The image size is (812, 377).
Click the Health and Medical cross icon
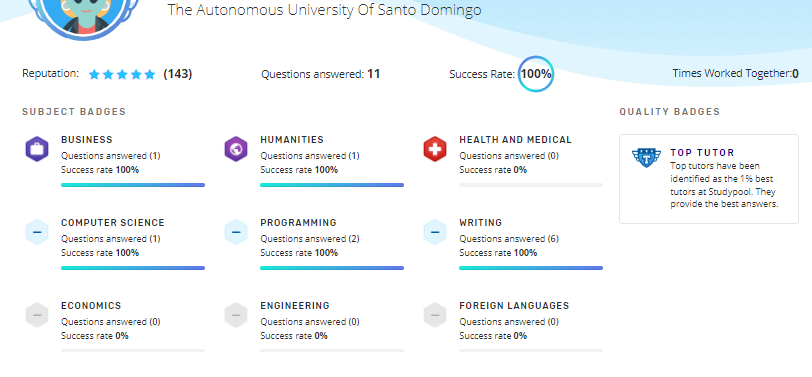point(435,149)
